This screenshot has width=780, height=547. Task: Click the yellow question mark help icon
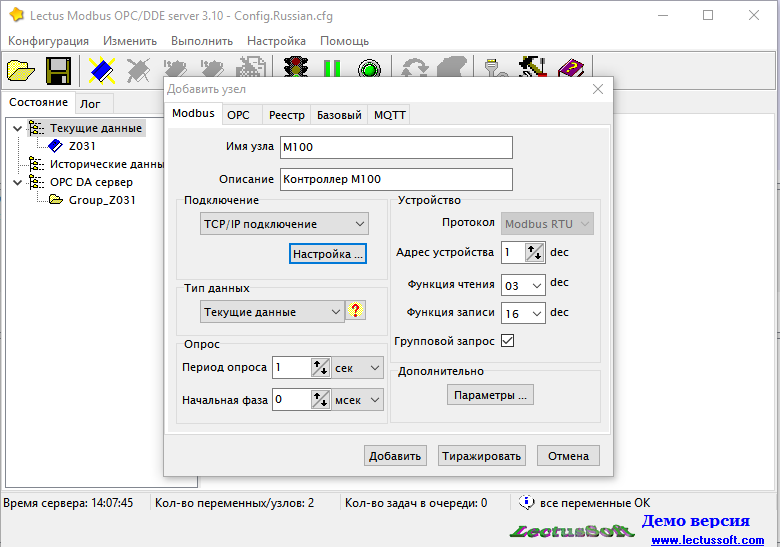click(x=355, y=311)
